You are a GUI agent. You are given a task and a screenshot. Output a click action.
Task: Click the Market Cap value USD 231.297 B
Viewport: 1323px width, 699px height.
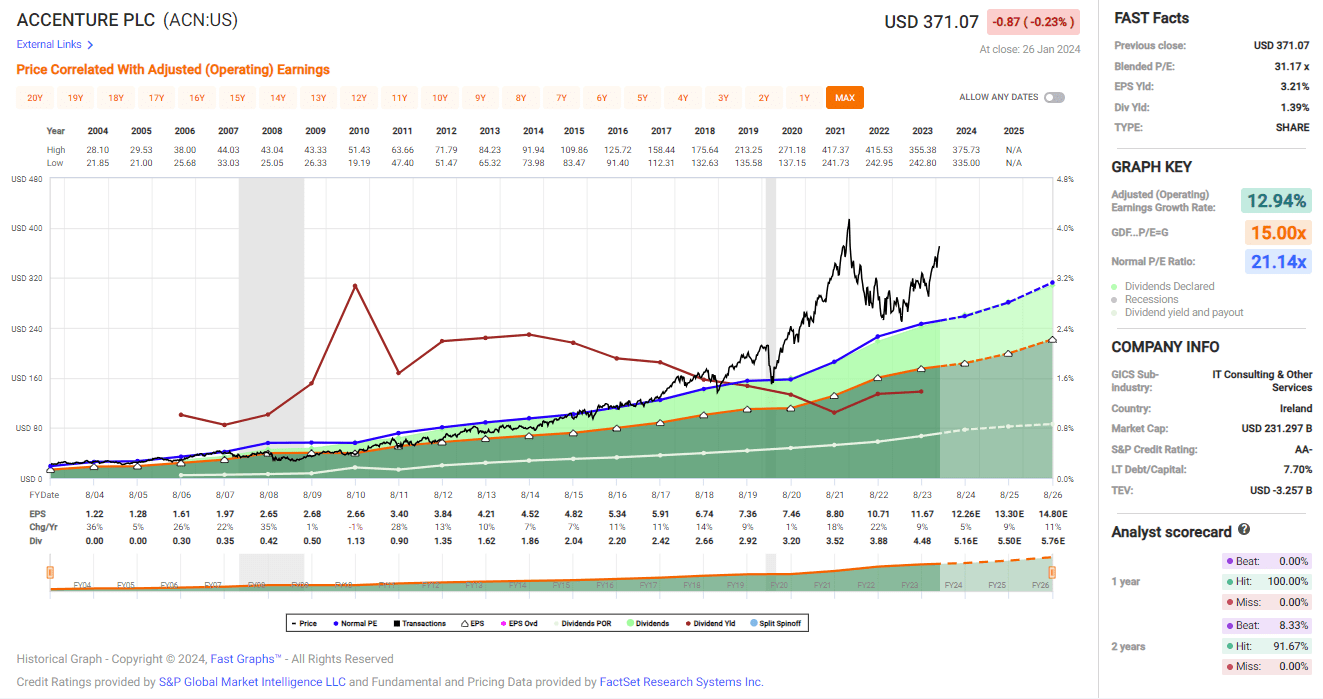coord(1276,429)
